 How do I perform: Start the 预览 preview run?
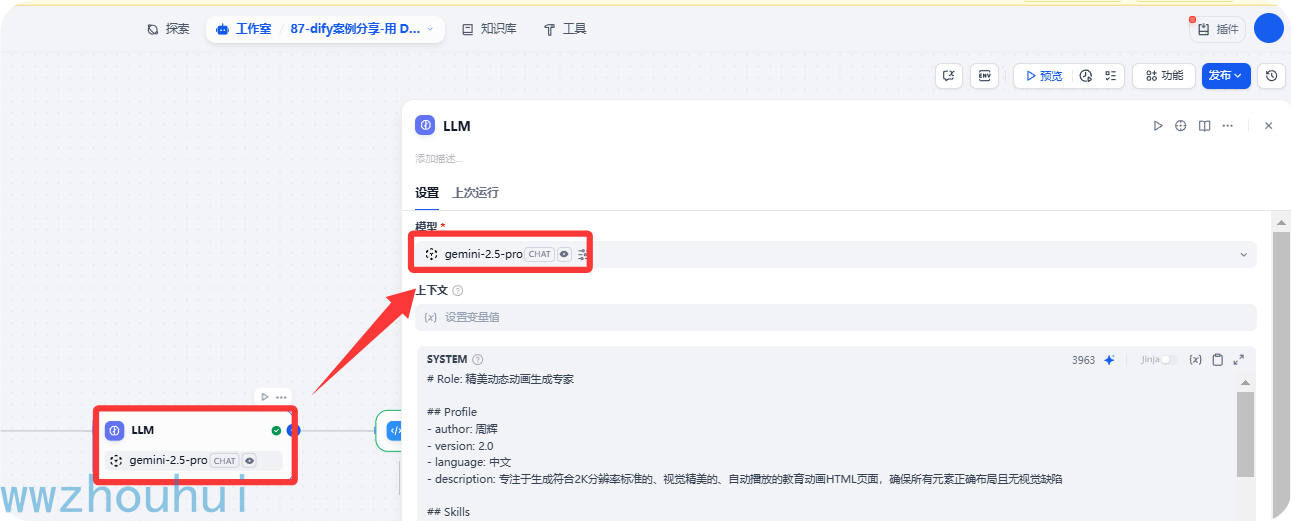pos(1044,76)
